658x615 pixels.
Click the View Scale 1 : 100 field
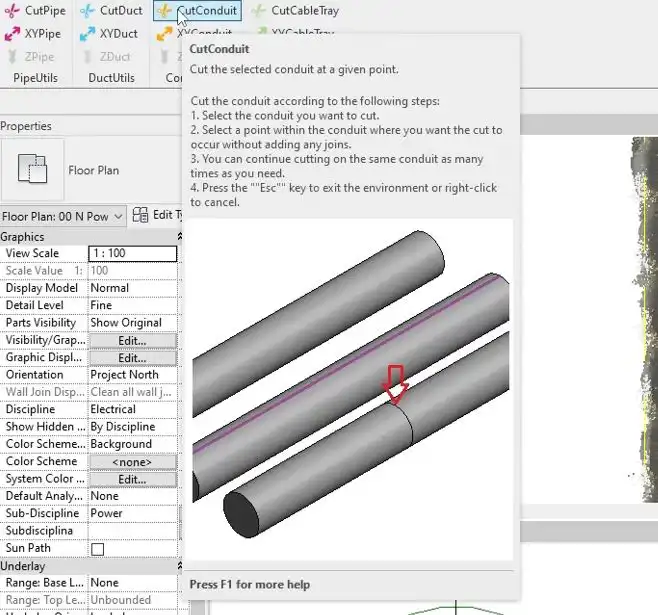pos(133,253)
